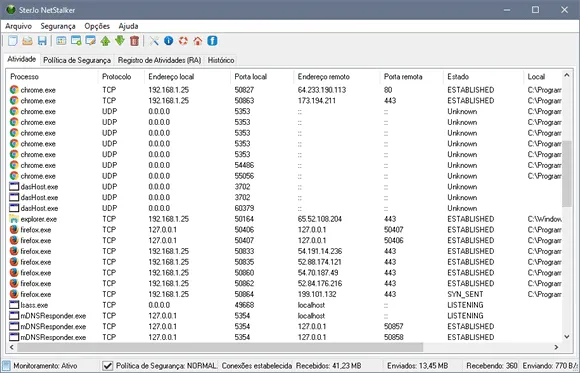This screenshot has height=373, width=580.
Task: Click the green up arrow icon
Action: point(105,41)
